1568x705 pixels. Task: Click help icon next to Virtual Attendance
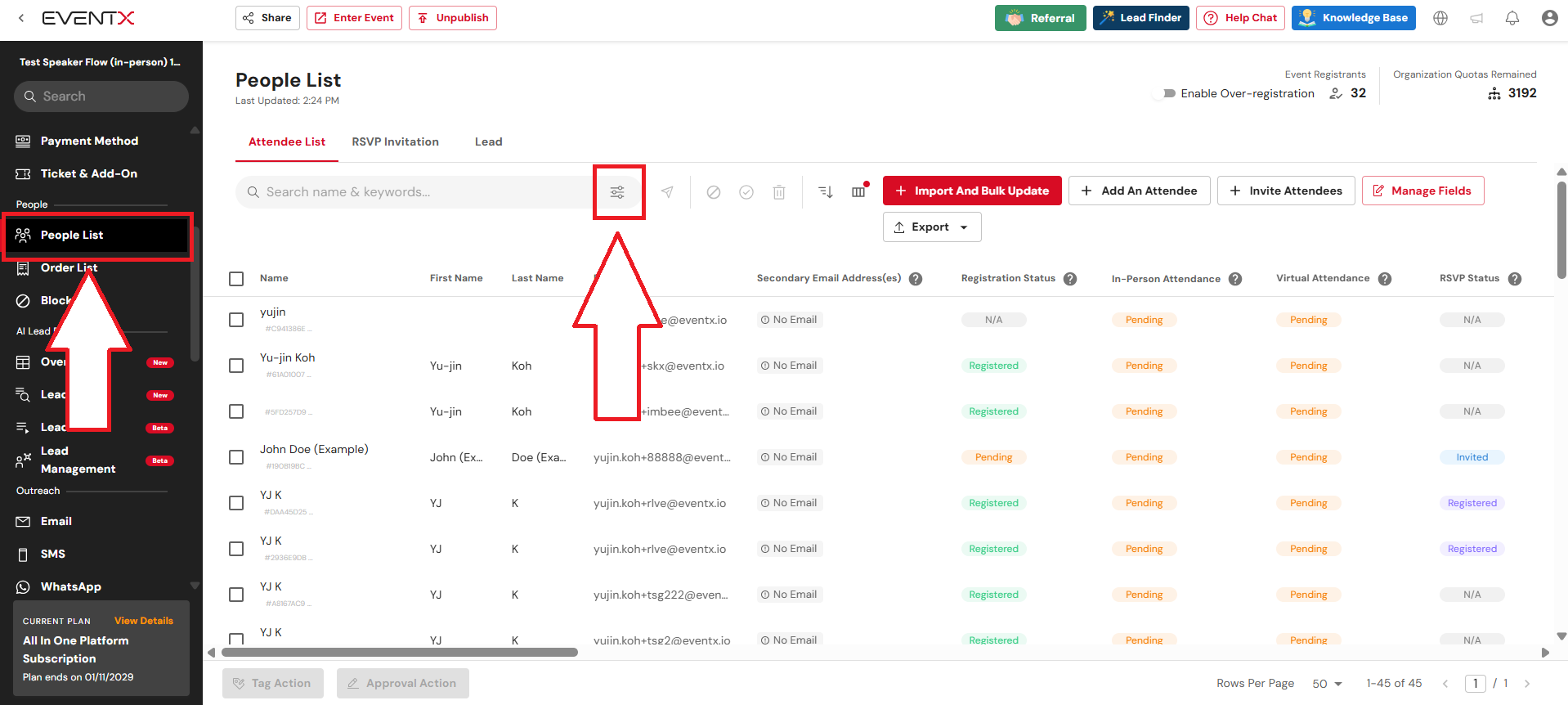pos(1384,279)
